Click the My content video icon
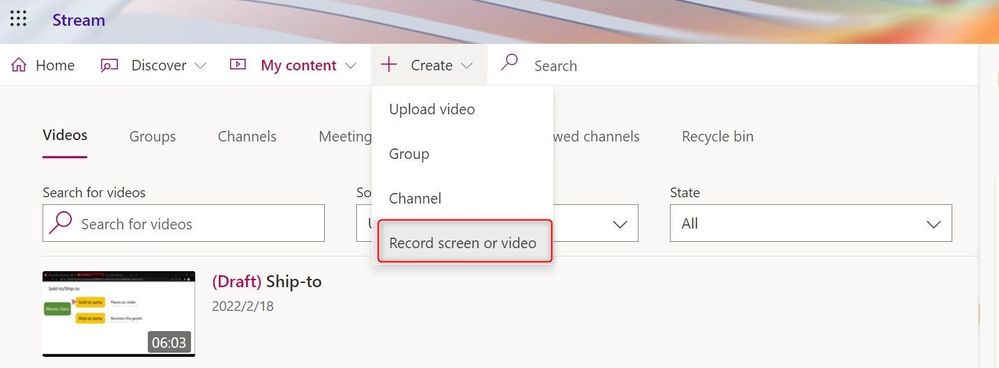This screenshot has height=368, width=999. coord(238,64)
